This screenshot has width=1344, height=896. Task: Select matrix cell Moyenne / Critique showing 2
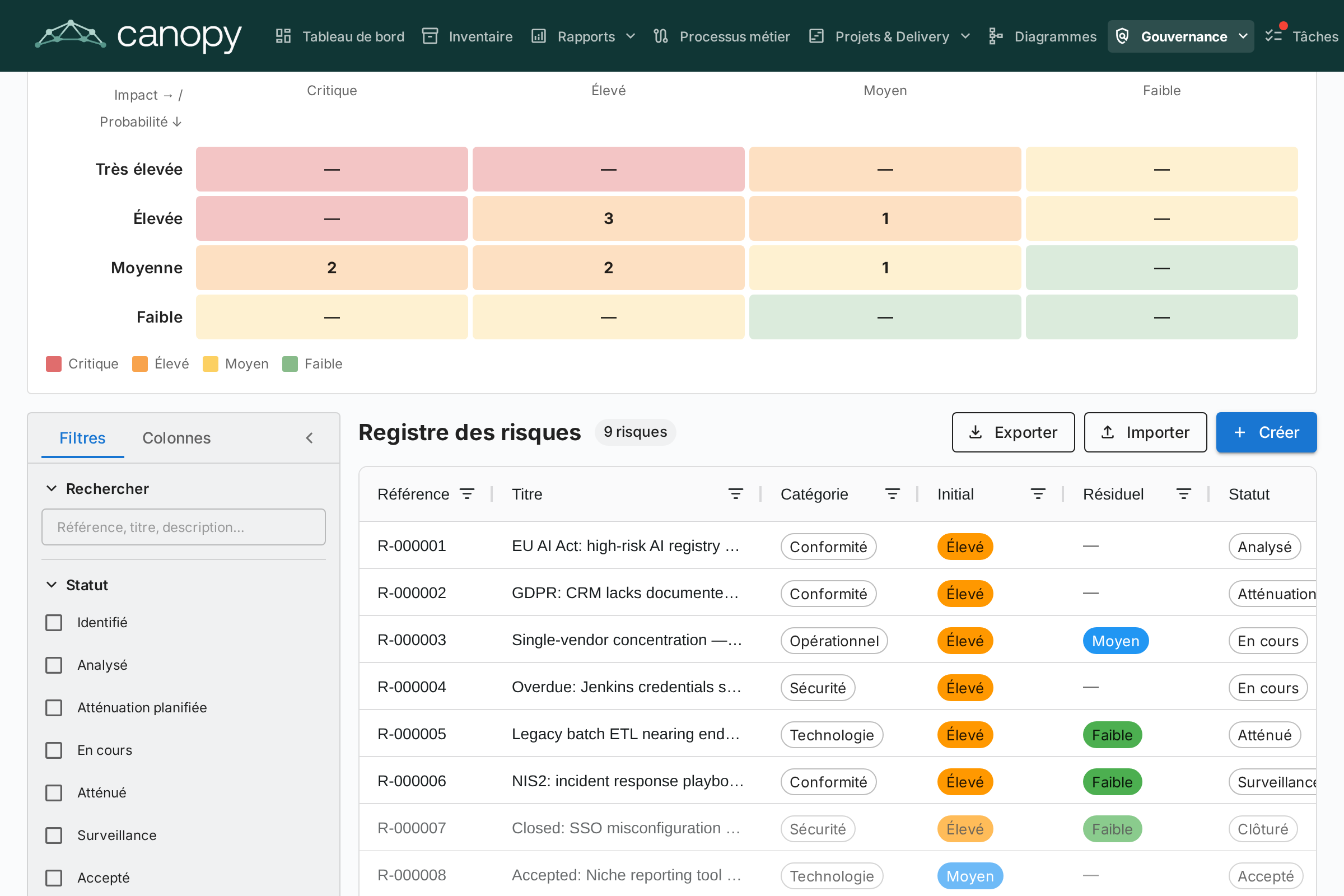point(332,268)
